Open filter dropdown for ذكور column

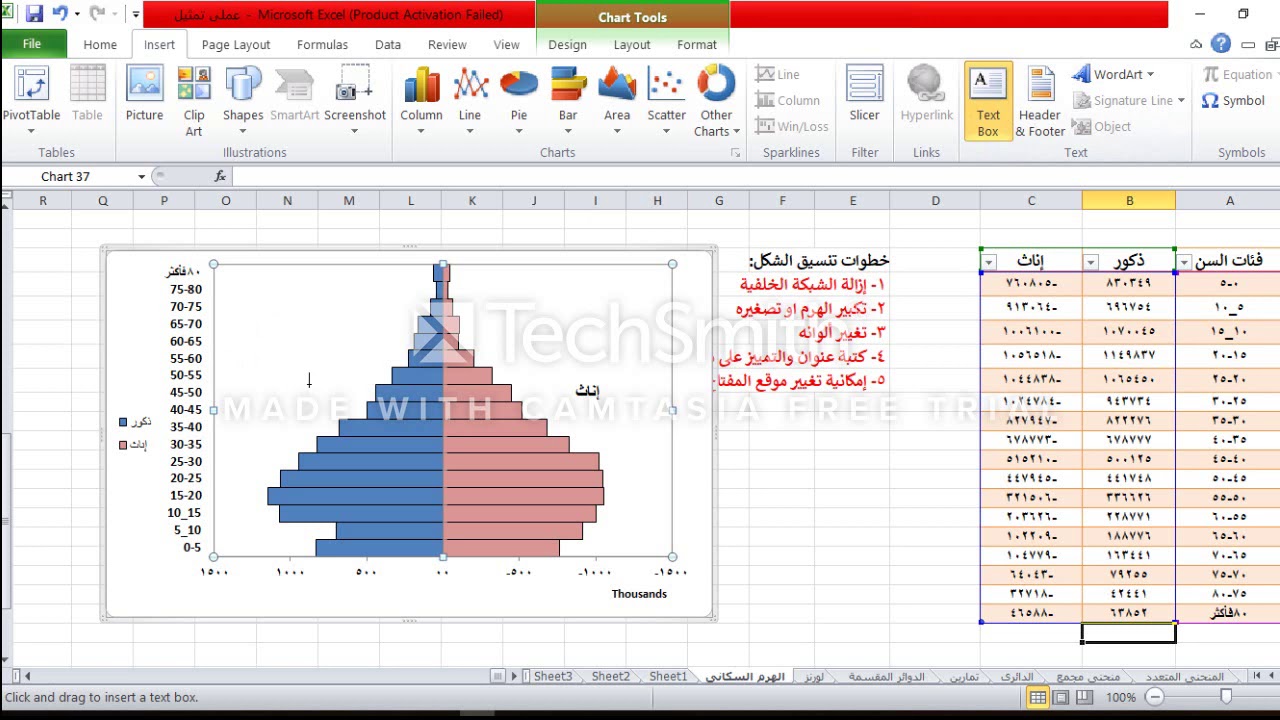tap(1090, 262)
